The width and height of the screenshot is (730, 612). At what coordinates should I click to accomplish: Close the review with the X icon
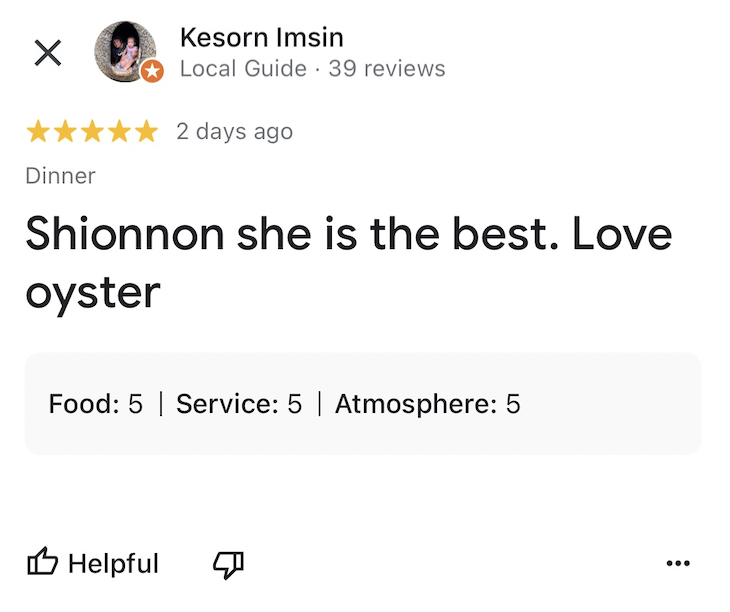coord(47,53)
